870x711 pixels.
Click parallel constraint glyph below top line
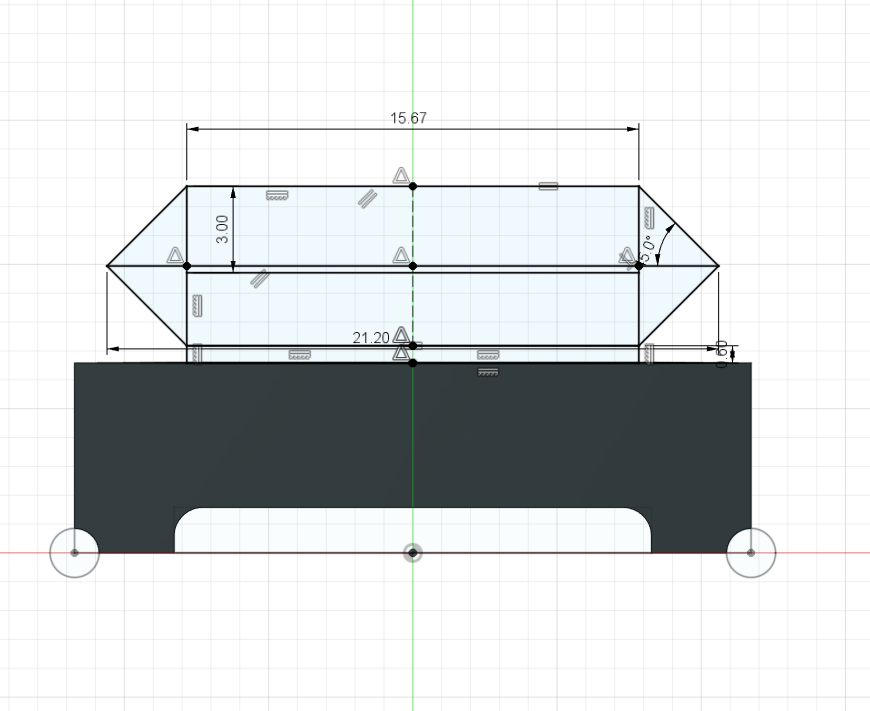[367, 198]
